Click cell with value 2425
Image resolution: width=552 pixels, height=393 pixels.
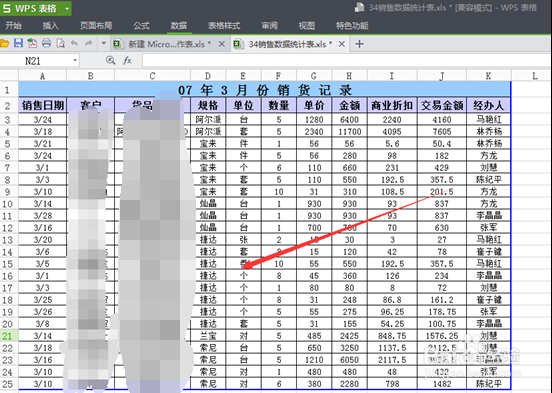(349, 336)
